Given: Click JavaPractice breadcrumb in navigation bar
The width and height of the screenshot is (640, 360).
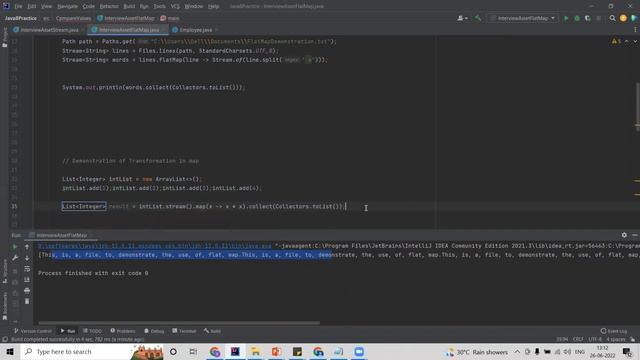Looking at the screenshot, I should 21,18.
